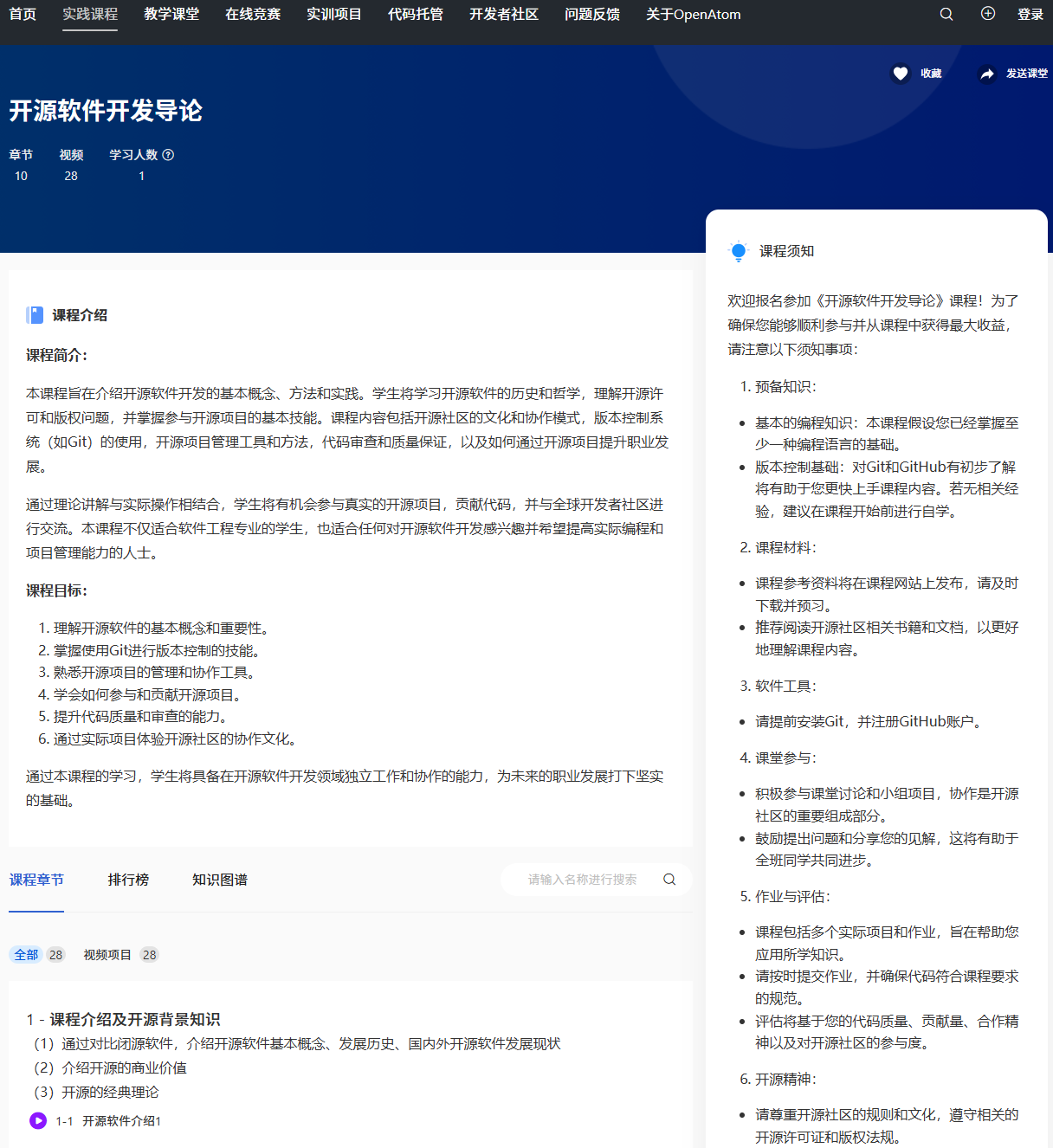
Task: Open the 关于OpenAtom navigation link
Action: point(693,14)
